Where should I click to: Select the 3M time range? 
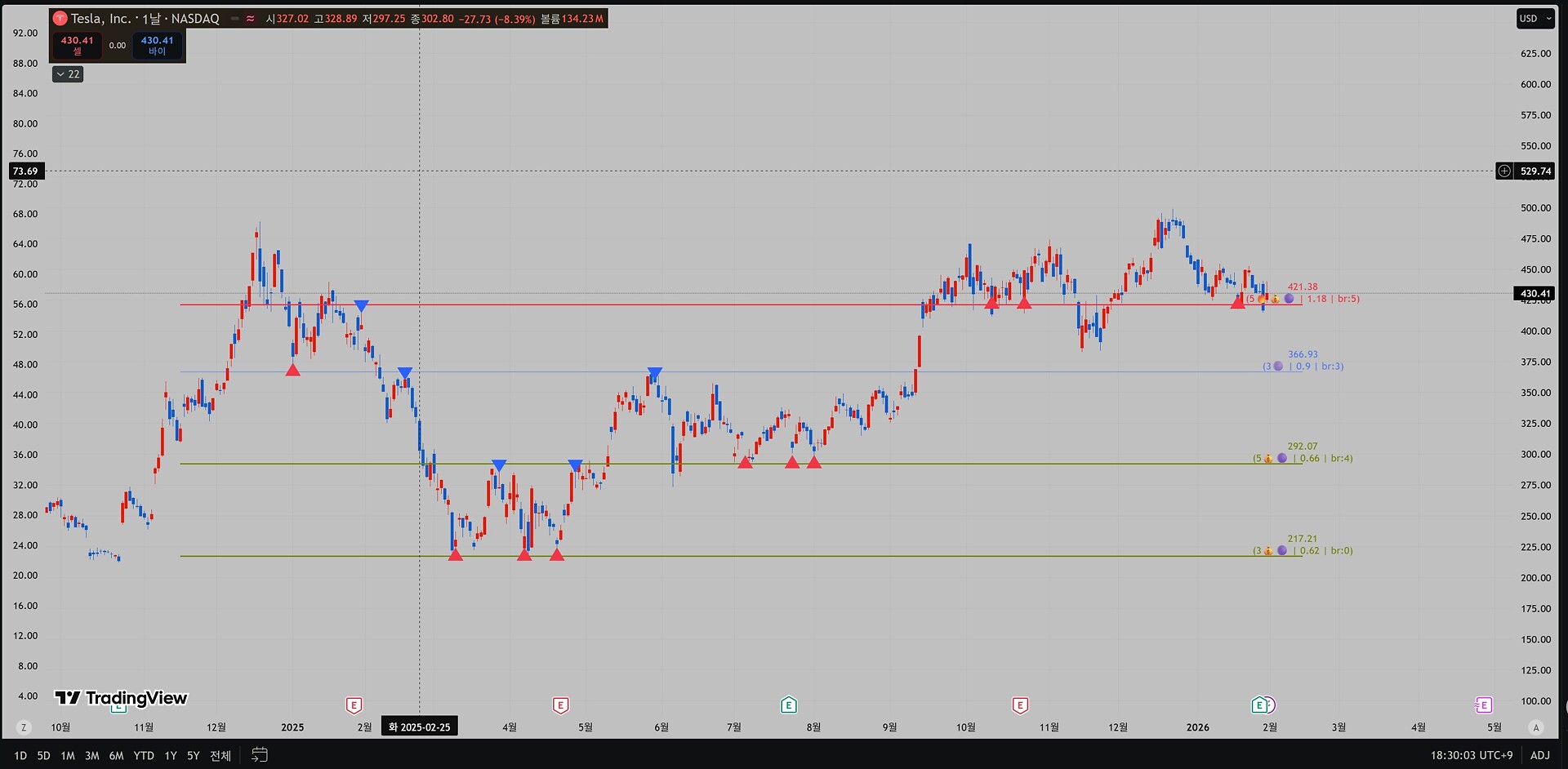coord(92,756)
